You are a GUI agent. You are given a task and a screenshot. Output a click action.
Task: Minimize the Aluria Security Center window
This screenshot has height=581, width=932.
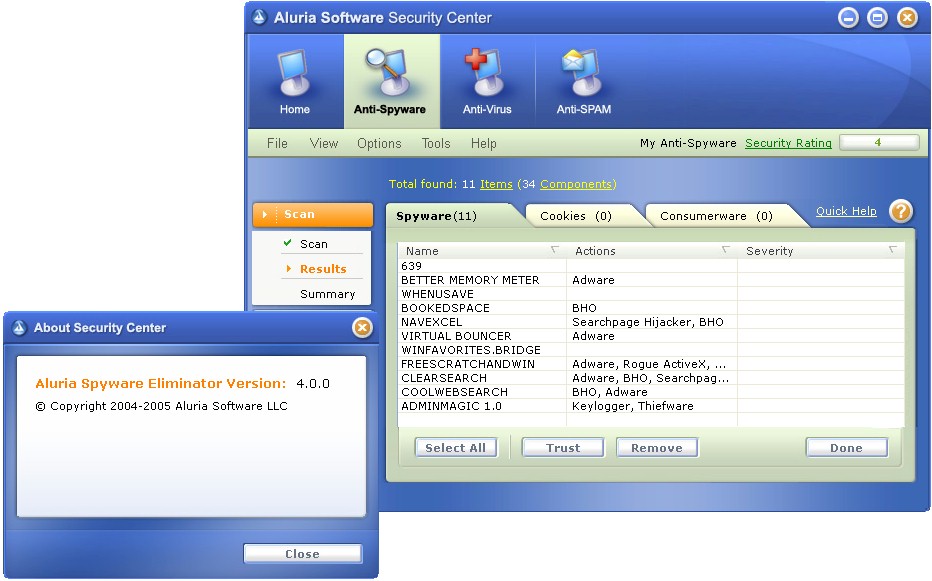(x=848, y=18)
